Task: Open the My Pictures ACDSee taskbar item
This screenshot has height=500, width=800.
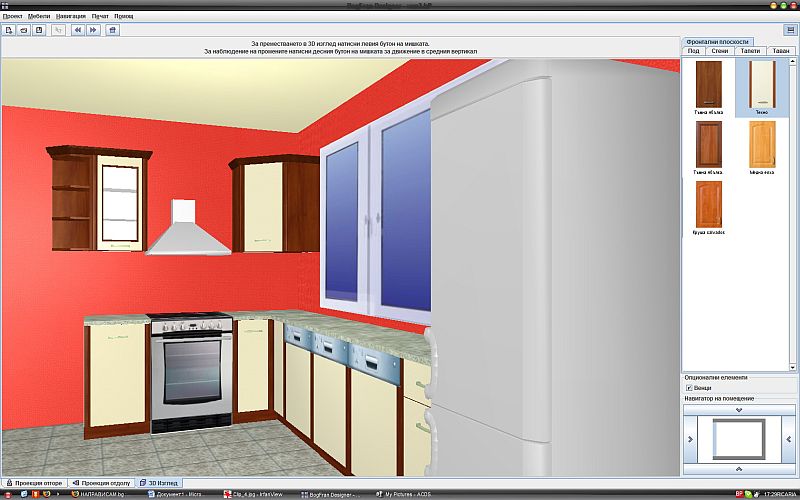Action: [403, 494]
